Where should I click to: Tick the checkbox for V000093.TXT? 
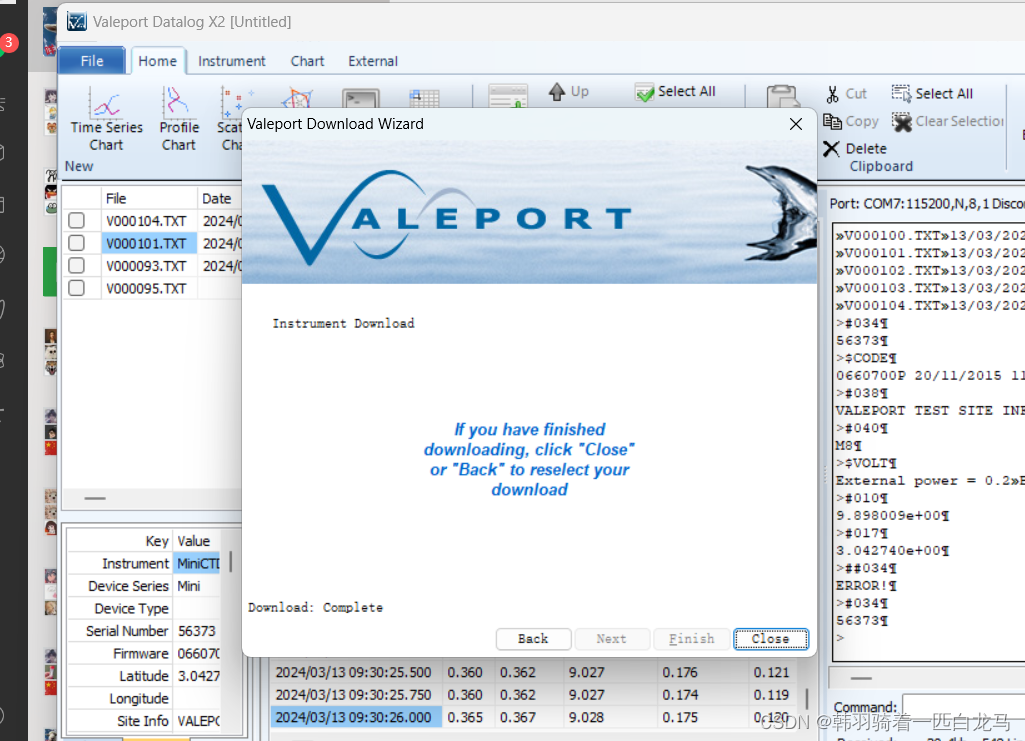coord(76,265)
